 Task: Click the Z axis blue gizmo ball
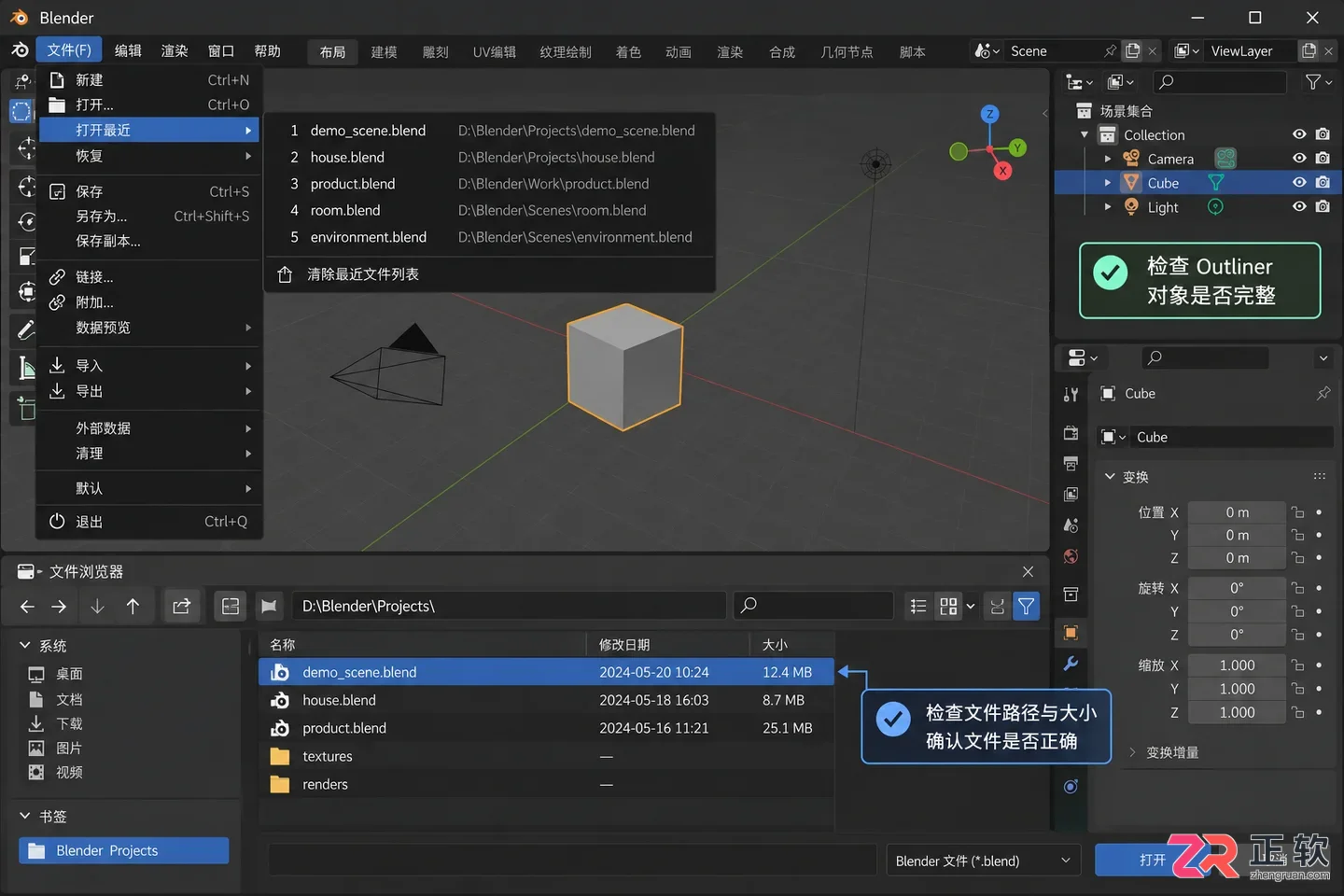(x=989, y=114)
